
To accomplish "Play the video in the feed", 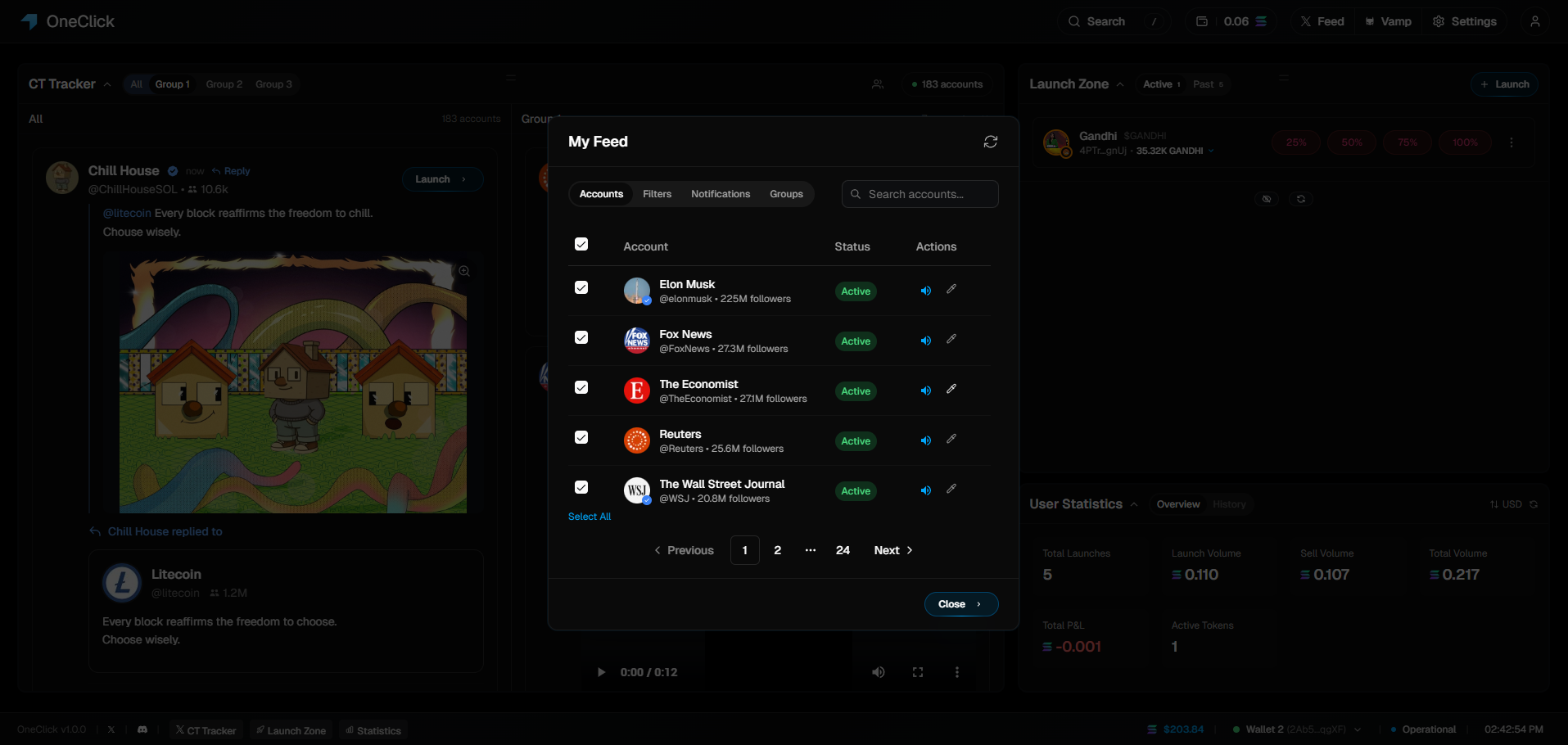I will [x=601, y=672].
